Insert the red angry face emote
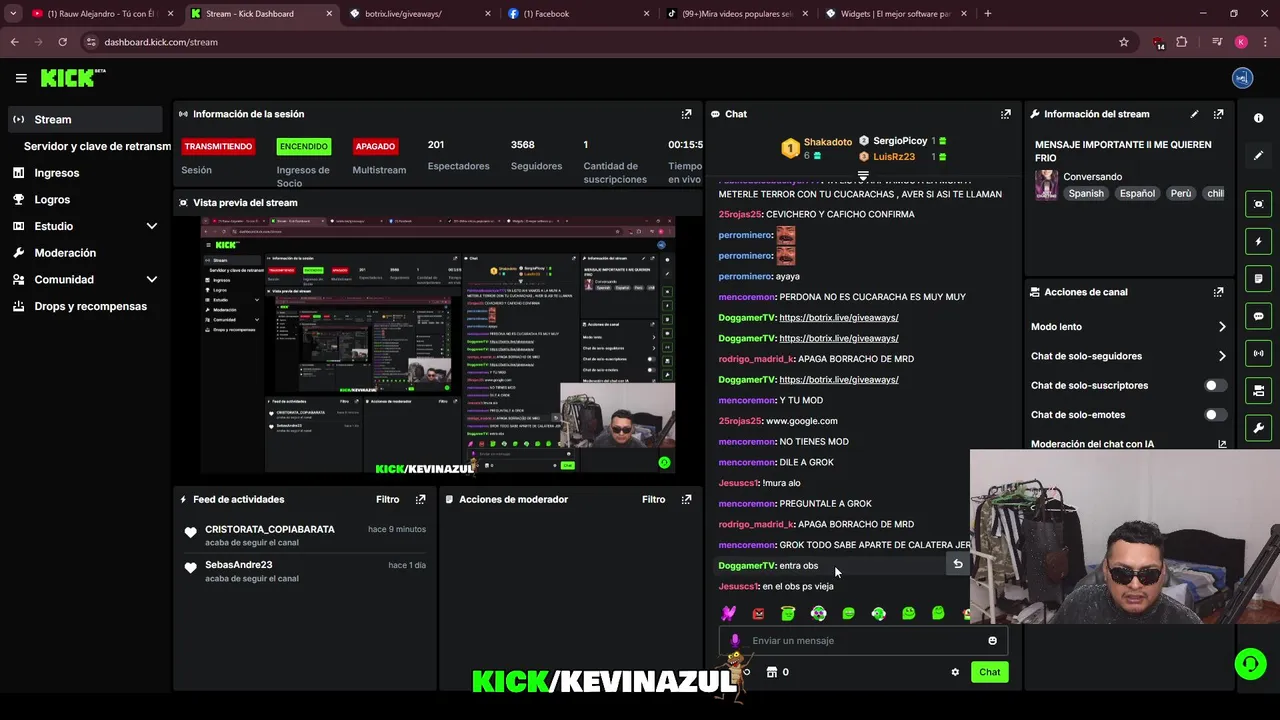Viewport: 1280px width, 720px height. (758, 613)
